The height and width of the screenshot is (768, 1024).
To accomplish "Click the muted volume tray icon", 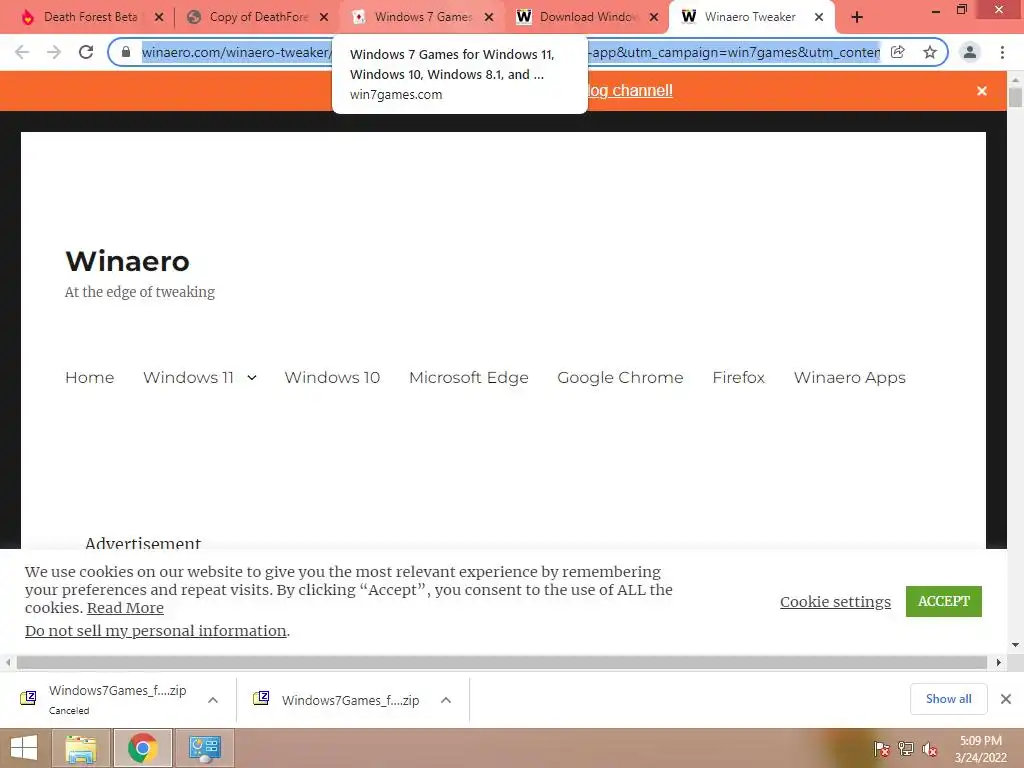I will pyautogui.click(x=930, y=749).
